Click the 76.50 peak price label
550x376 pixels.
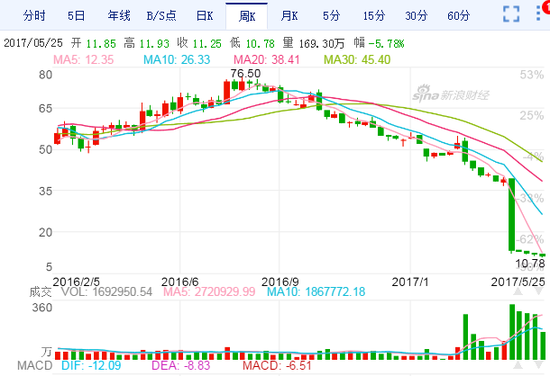pyautogui.click(x=246, y=73)
